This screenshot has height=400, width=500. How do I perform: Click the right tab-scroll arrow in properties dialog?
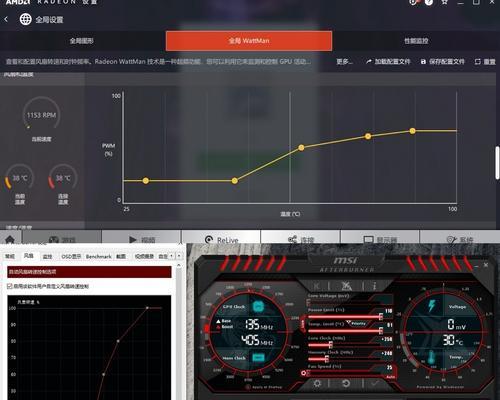tap(179, 256)
